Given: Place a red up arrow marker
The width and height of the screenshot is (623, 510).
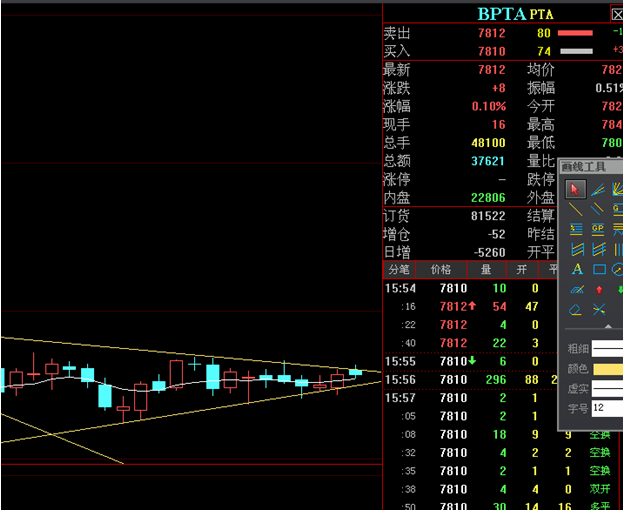Looking at the screenshot, I should 599,290.
